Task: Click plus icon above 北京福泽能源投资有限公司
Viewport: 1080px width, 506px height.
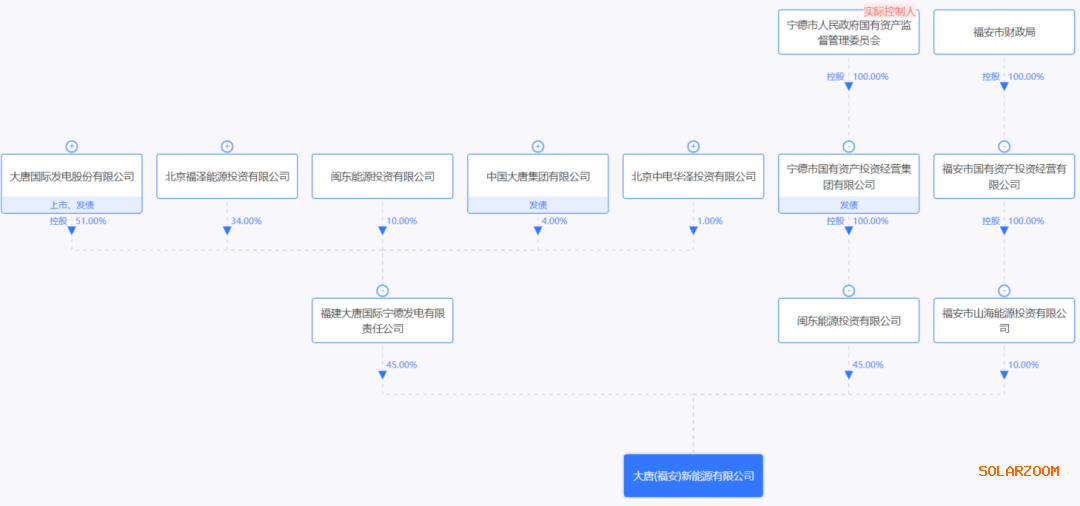Action: pyautogui.click(x=227, y=146)
